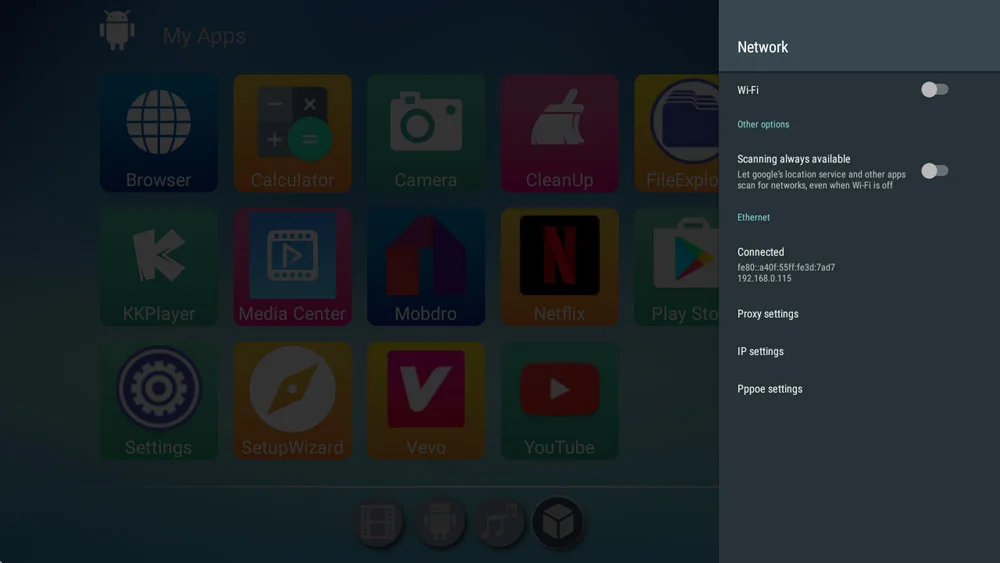Open the Browser app tile

[159, 133]
